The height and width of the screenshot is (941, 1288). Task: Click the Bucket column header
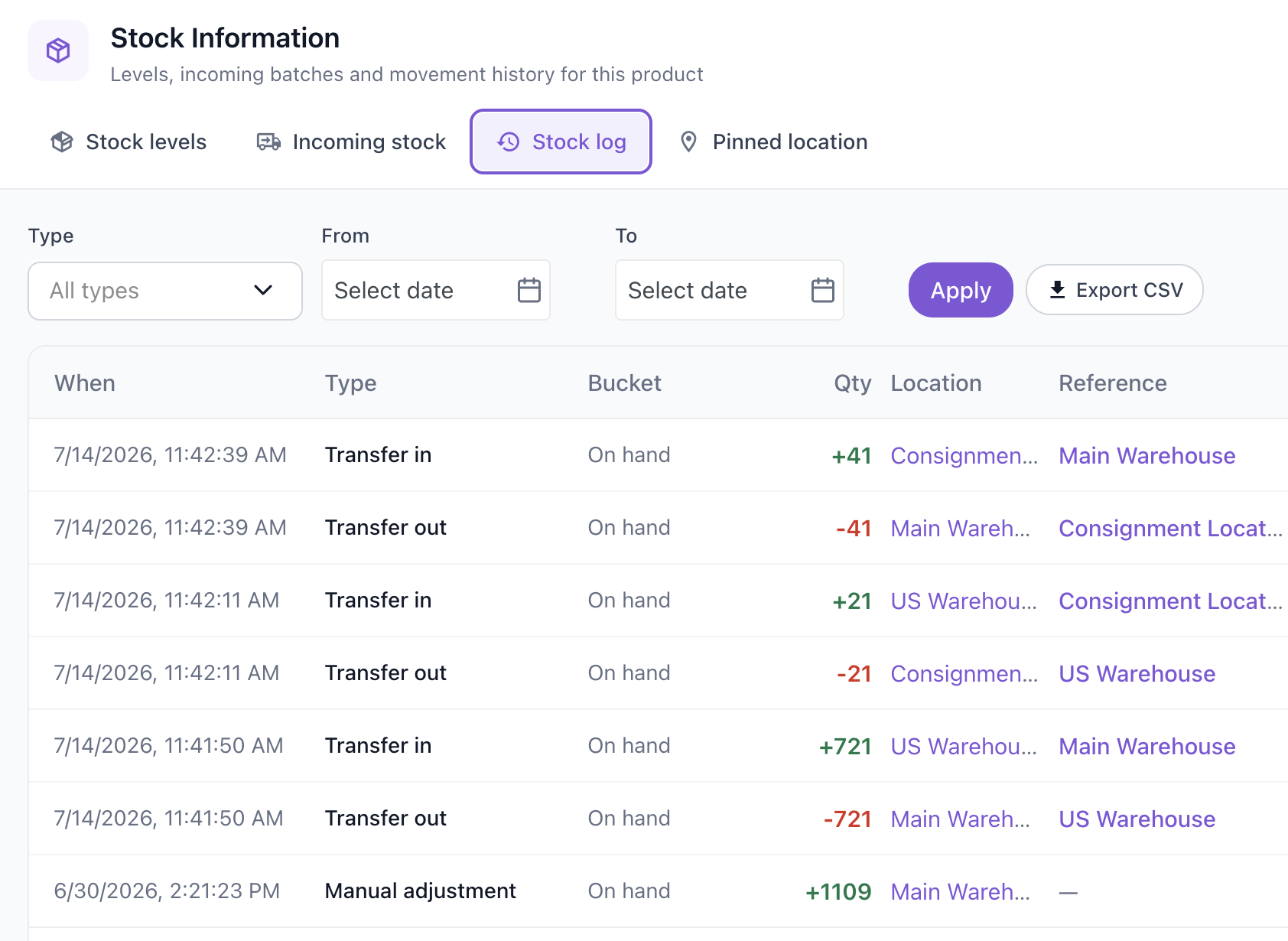tap(624, 383)
